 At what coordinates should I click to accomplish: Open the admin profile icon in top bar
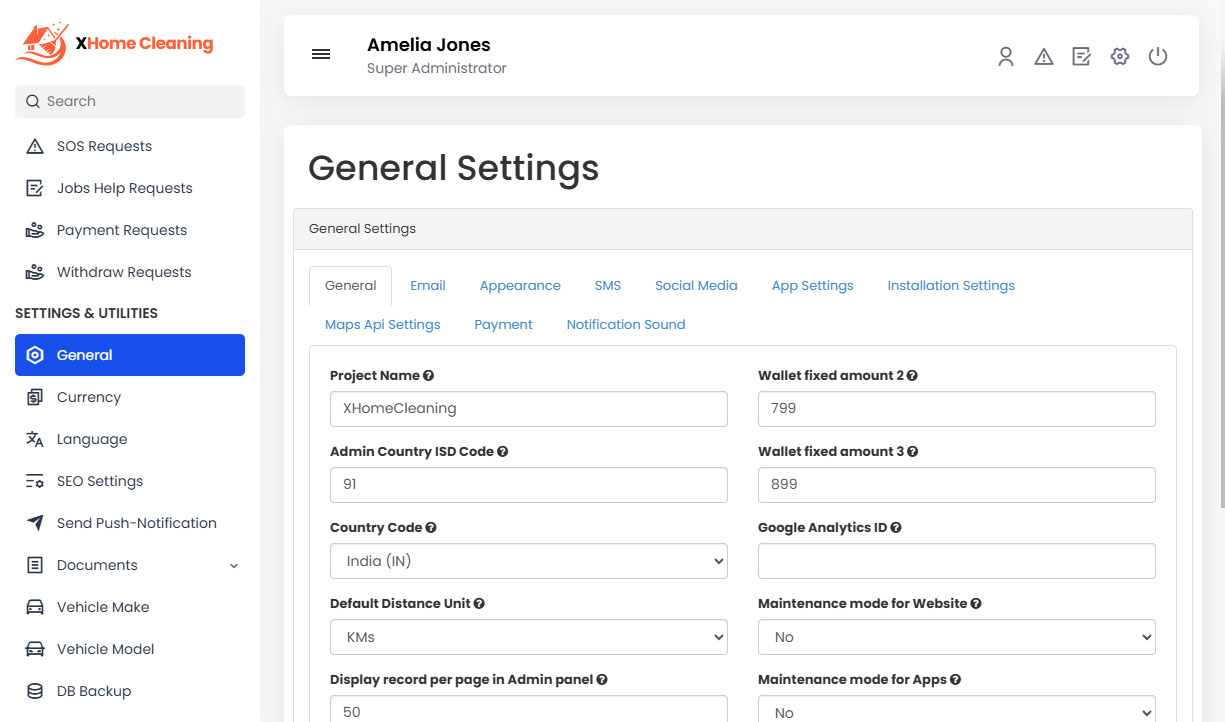(1005, 57)
